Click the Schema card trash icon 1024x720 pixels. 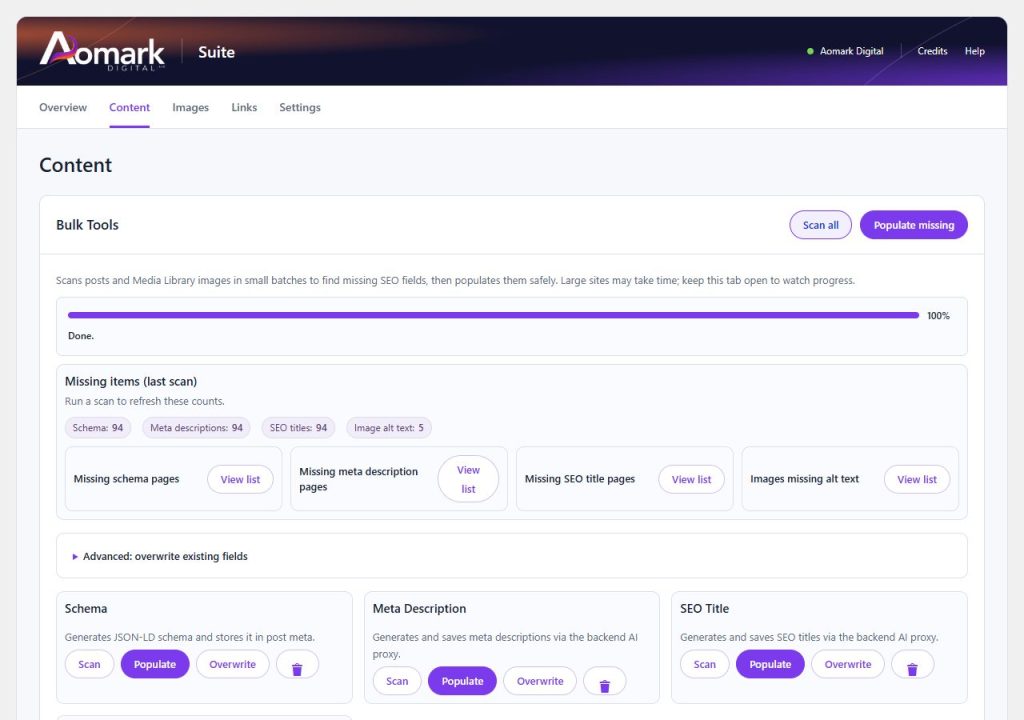pyautogui.click(x=297, y=664)
